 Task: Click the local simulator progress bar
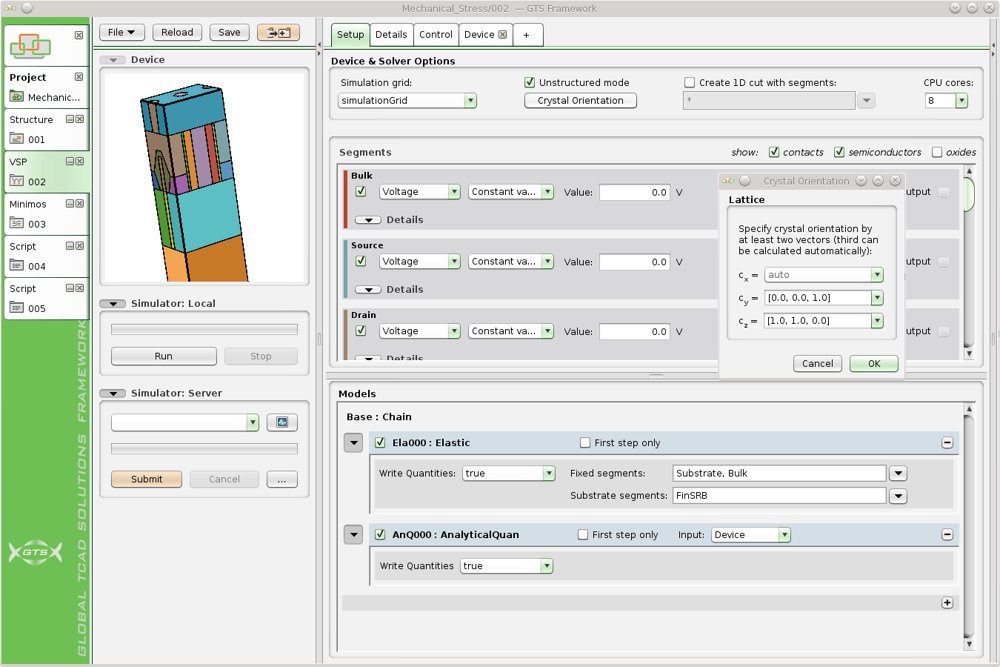tap(204, 329)
